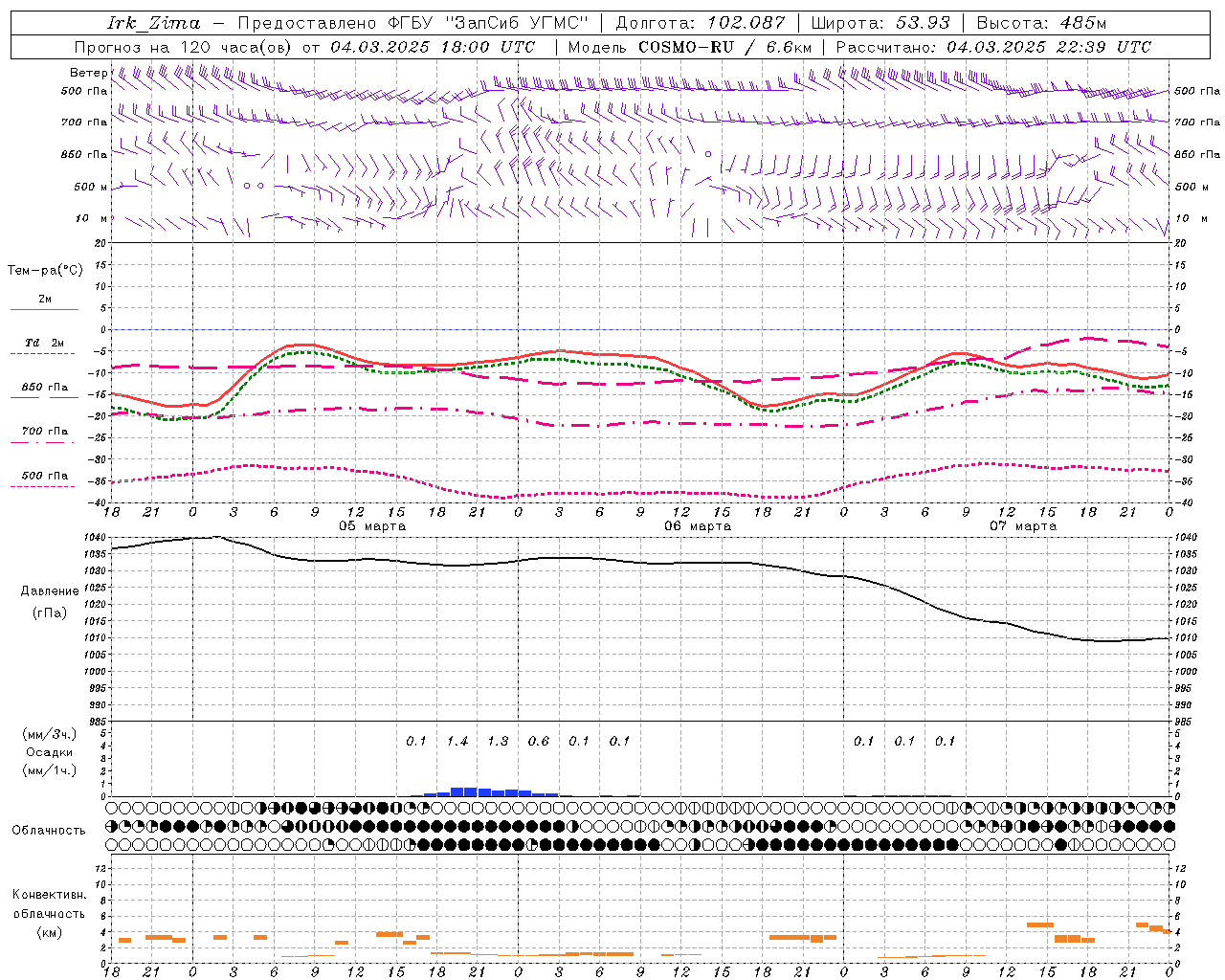Screen dimensions: 1225x980
Task: Click the 500 гПа temperature legend line sample
Action: 43,486
